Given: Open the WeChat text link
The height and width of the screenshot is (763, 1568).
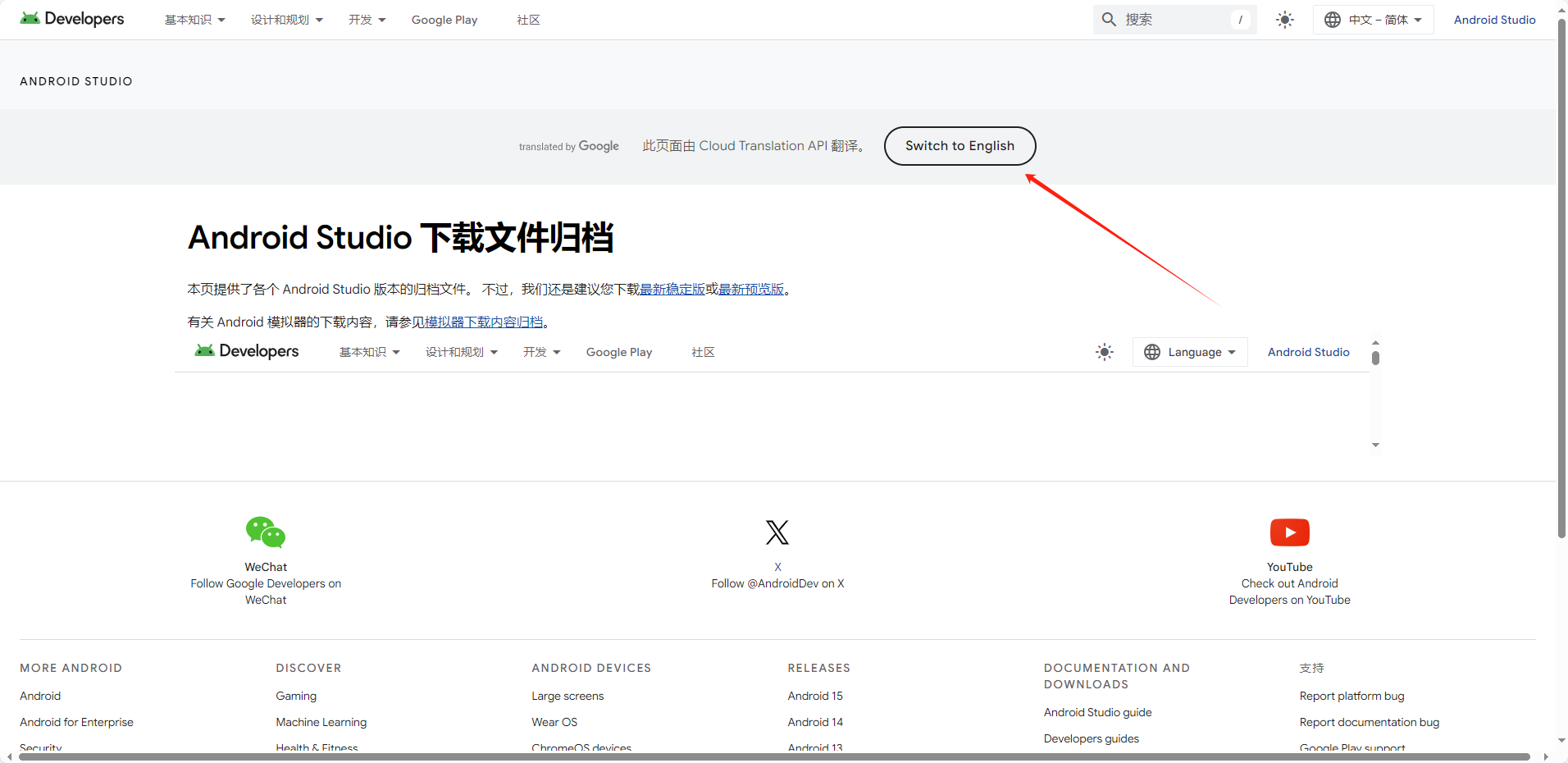Looking at the screenshot, I should 266,567.
